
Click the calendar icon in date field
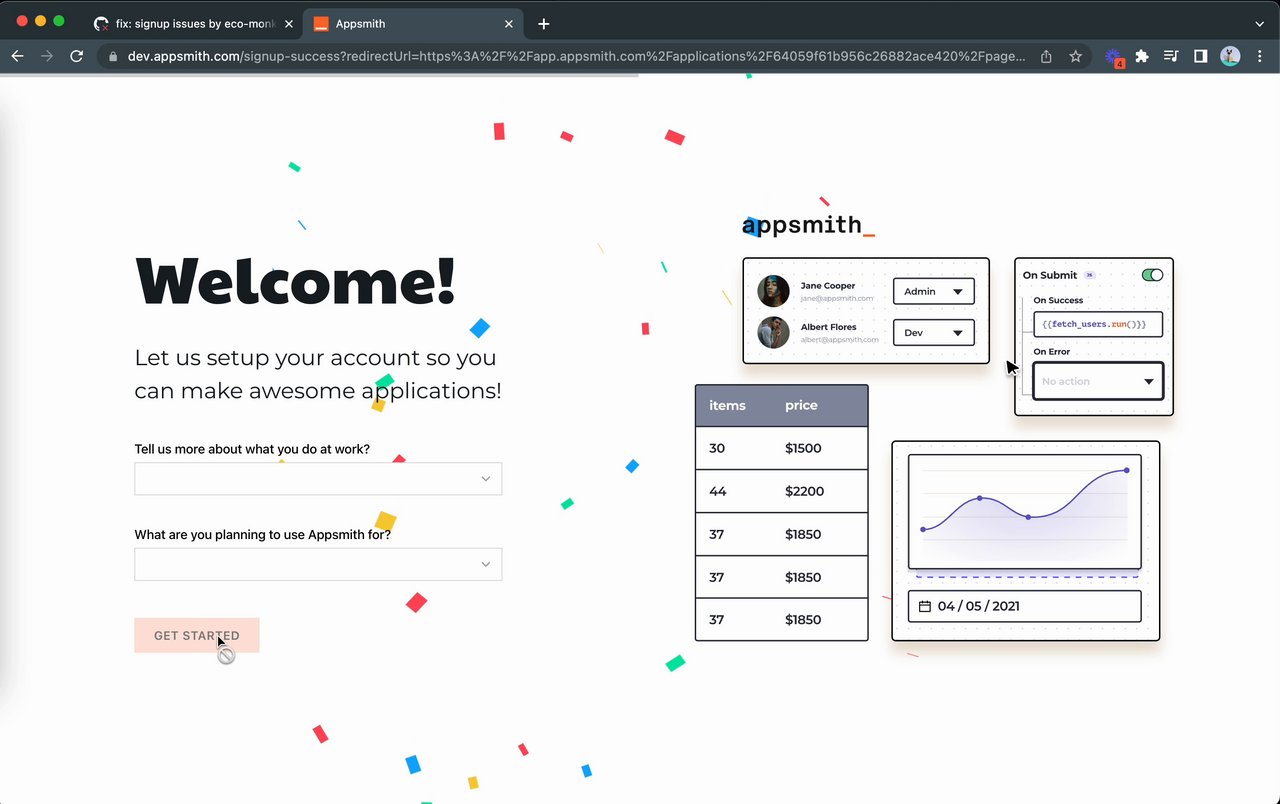click(x=925, y=606)
